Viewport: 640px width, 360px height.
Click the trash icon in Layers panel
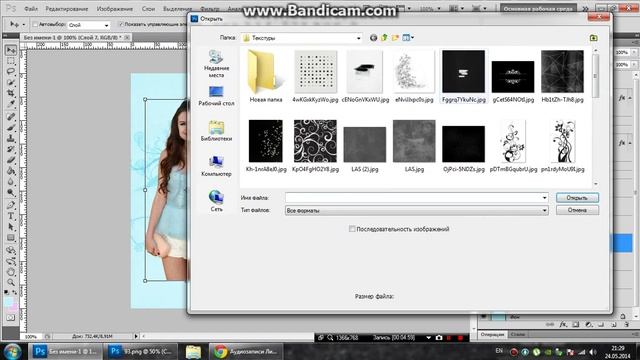coord(627,324)
